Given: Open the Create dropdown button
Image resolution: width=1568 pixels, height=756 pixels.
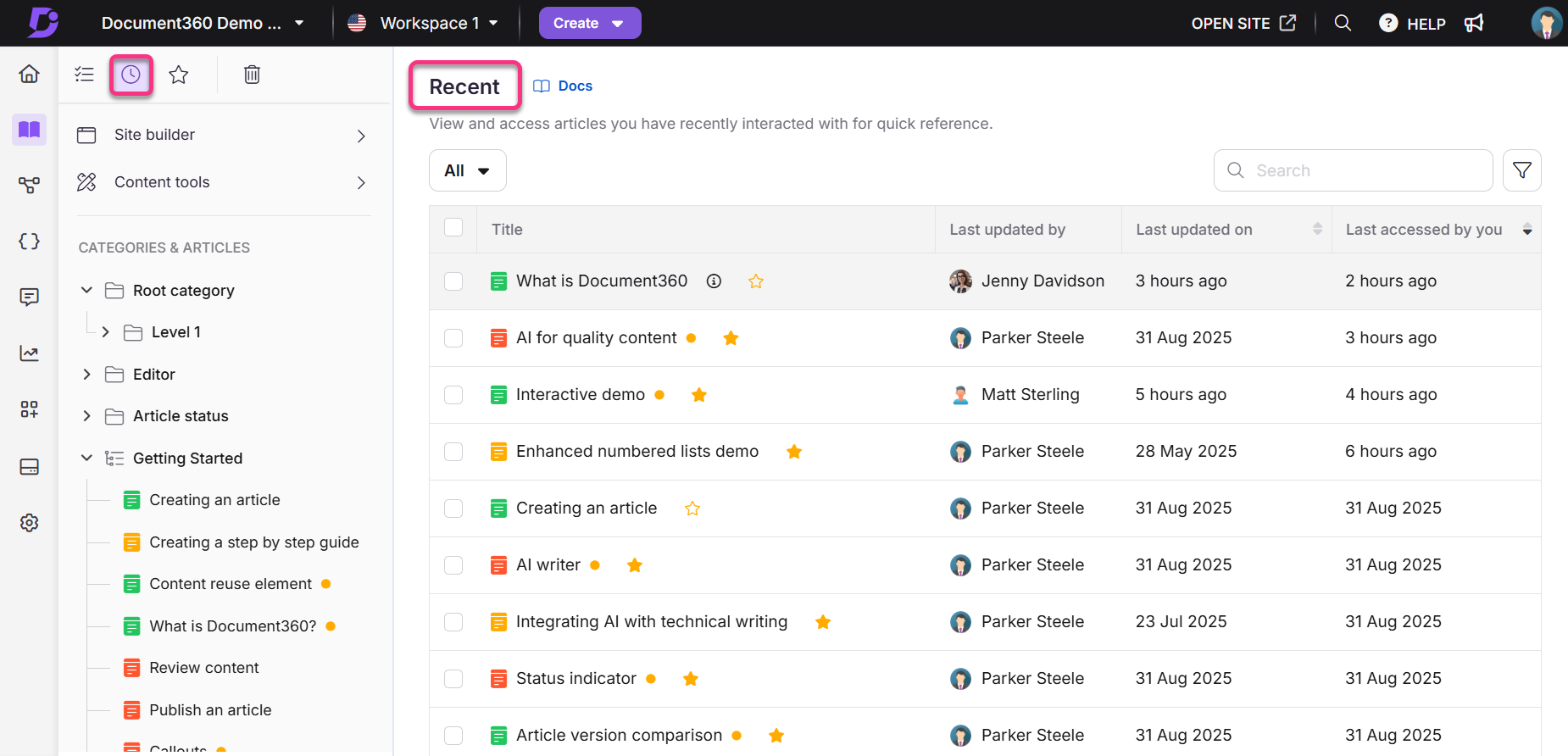Looking at the screenshot, I should tap(590, 23).
